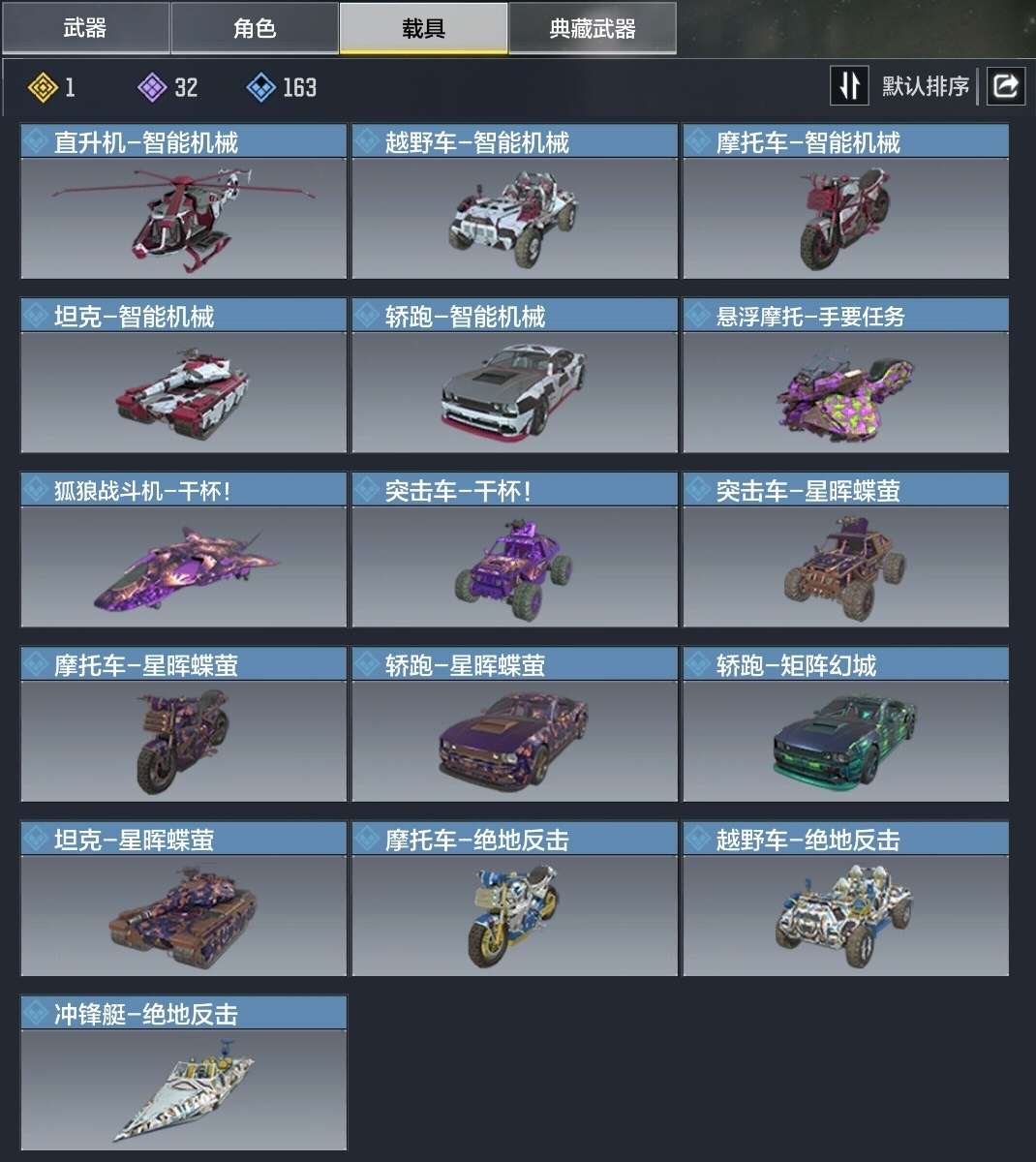Click rarity badge on 轿跑-矩阵幻城 card
Image resolution: width=1036 pixels, height=1162 pixels.
coord(699,665)
